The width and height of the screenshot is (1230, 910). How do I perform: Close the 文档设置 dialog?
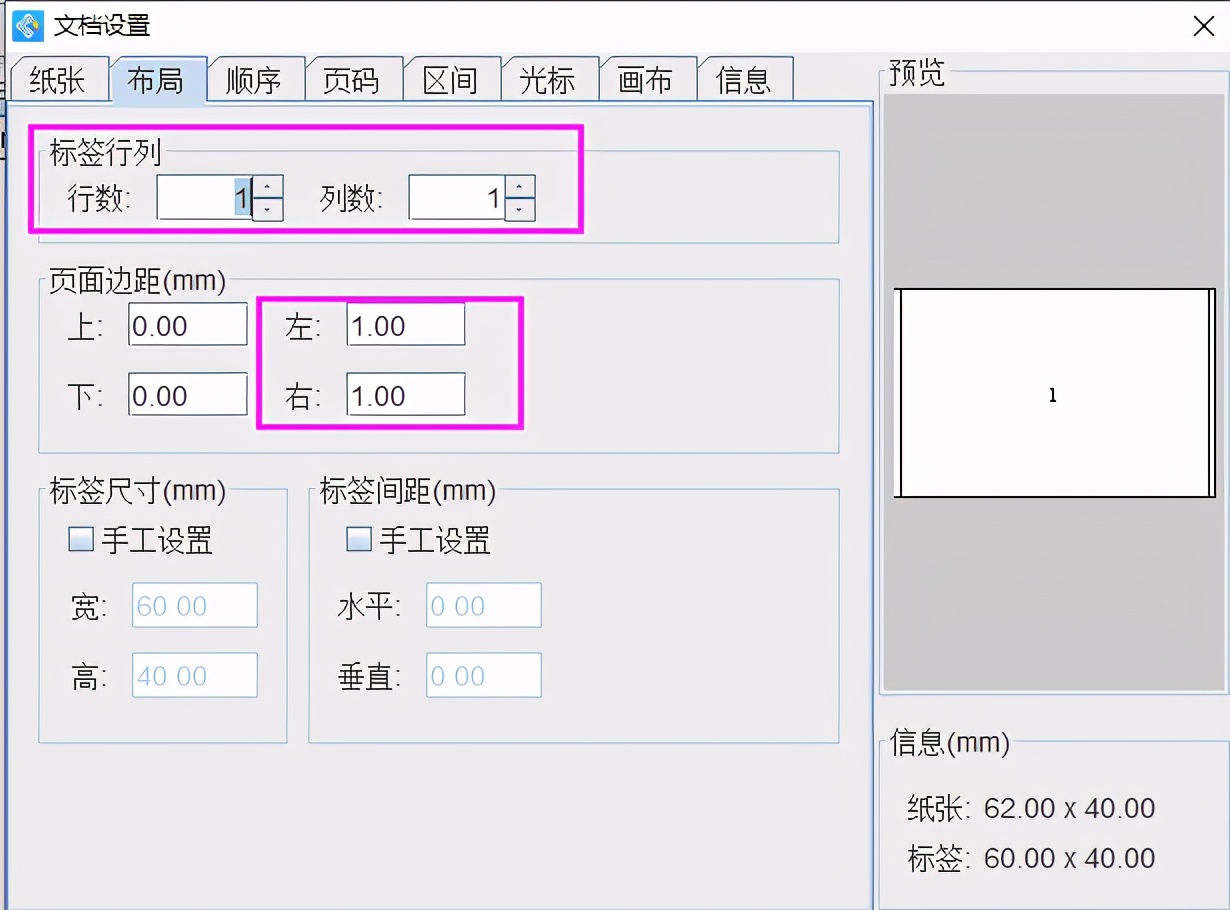[x=1204, y=27]
